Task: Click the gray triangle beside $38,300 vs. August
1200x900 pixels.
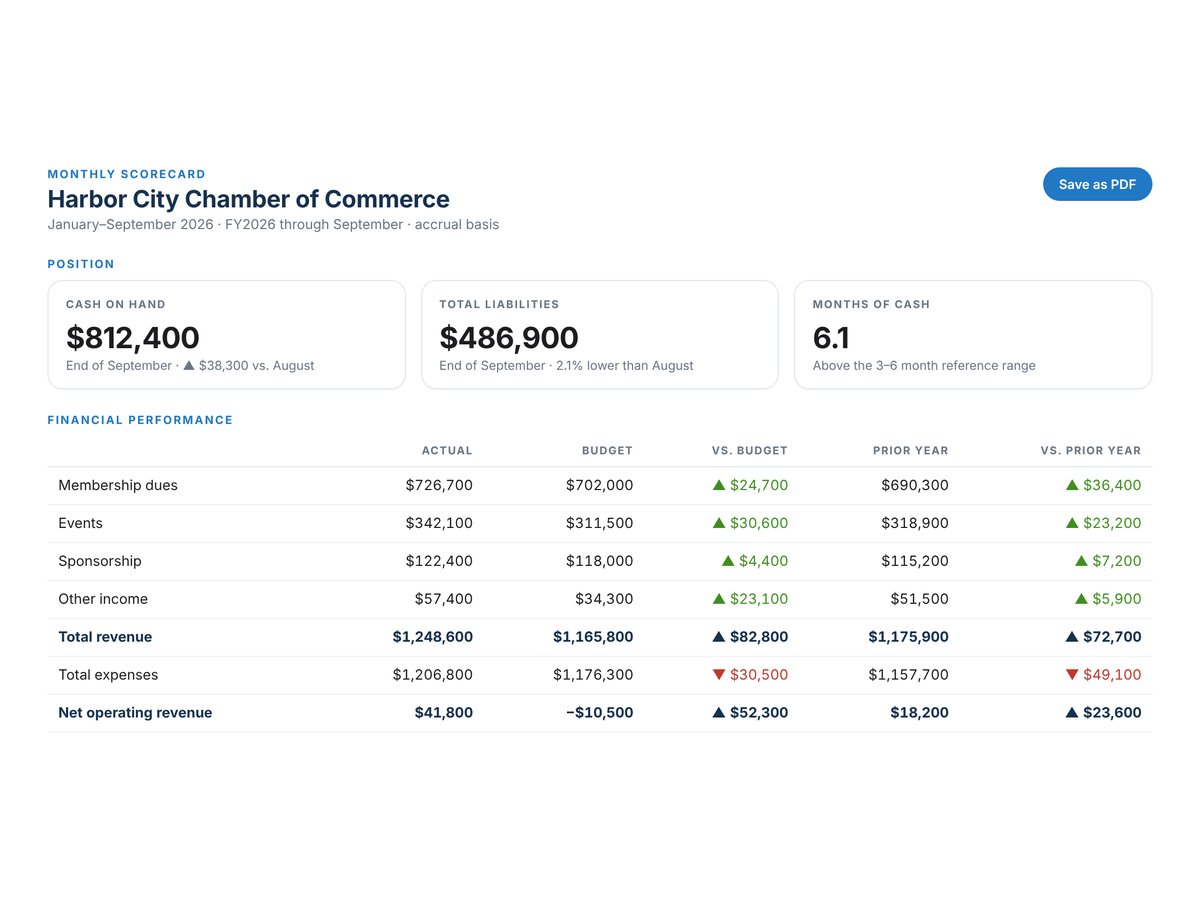Action: tap(189, 365)
